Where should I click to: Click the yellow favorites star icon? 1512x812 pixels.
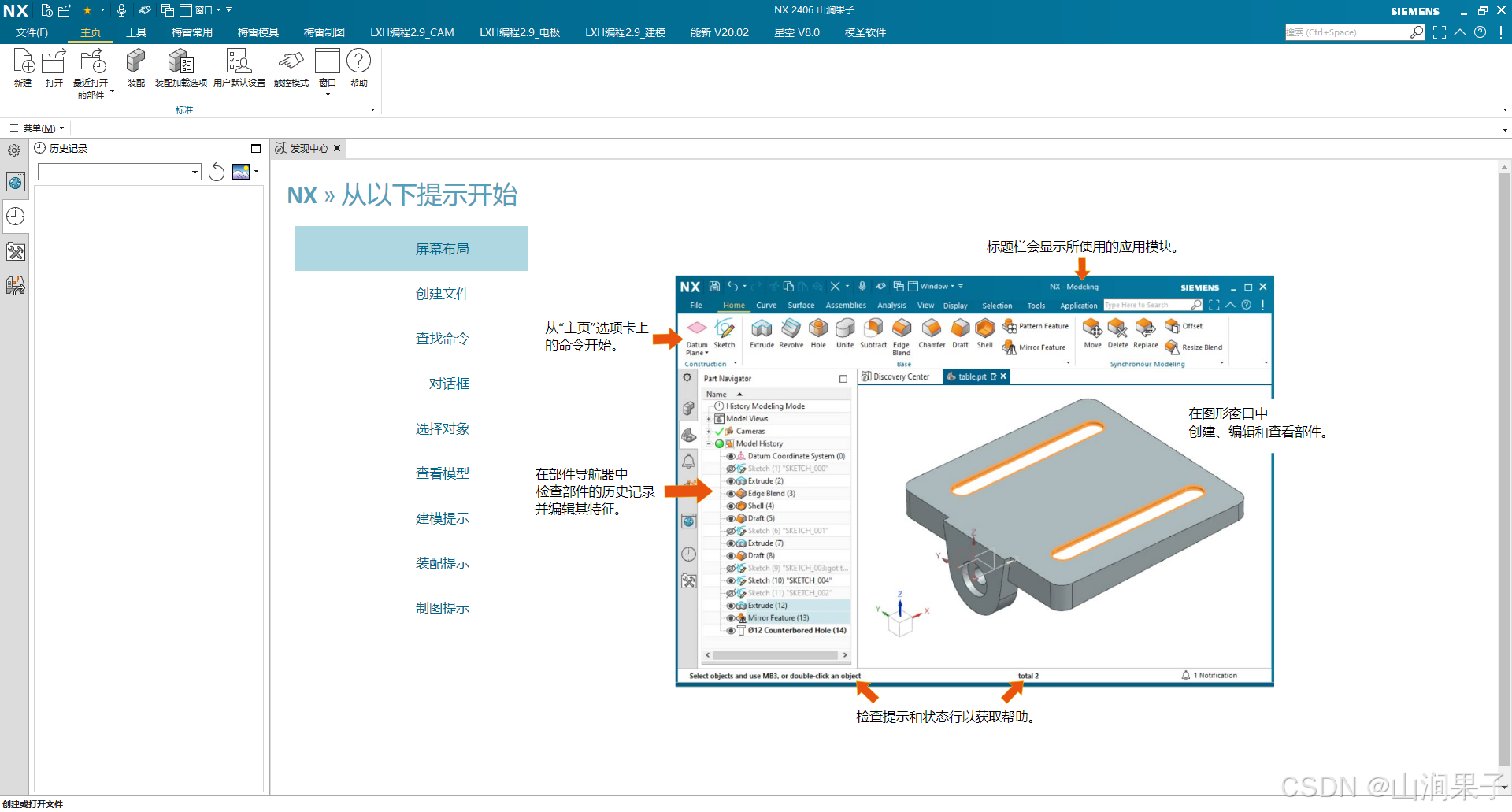point(87,10)
